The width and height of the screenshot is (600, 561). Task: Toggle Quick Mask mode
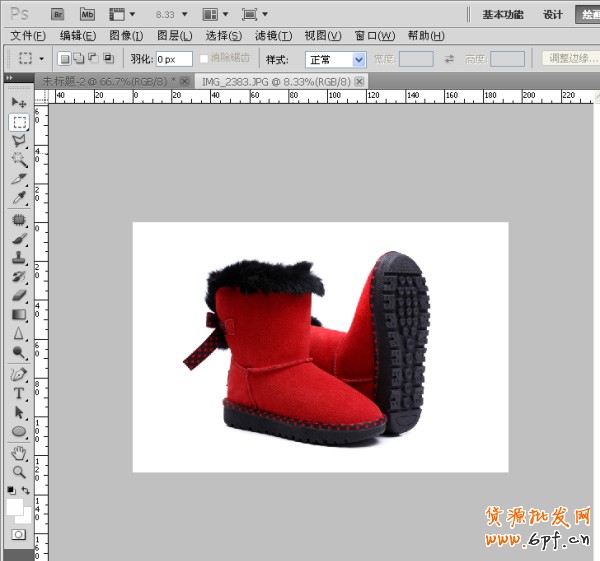click(18, 535)
